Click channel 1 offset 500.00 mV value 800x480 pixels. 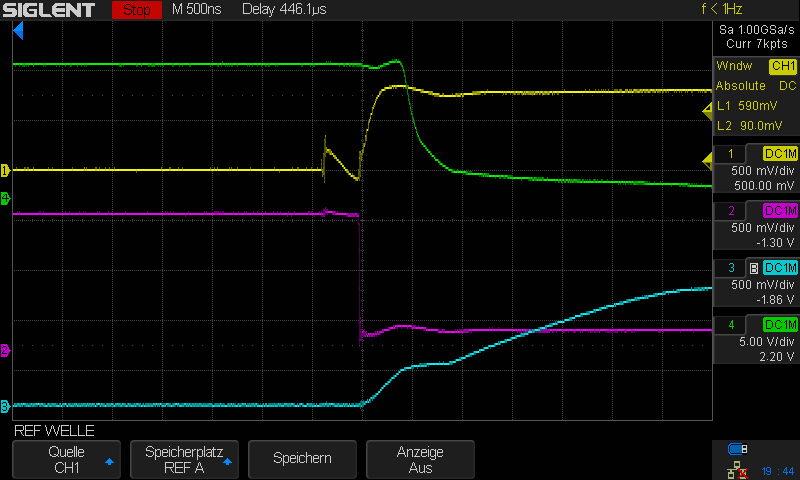point(764,186)
